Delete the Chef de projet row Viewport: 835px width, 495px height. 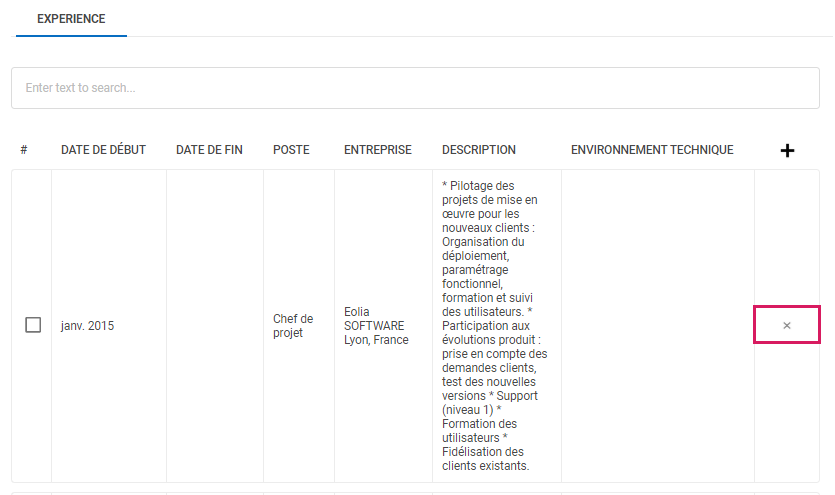coord(787,326)
